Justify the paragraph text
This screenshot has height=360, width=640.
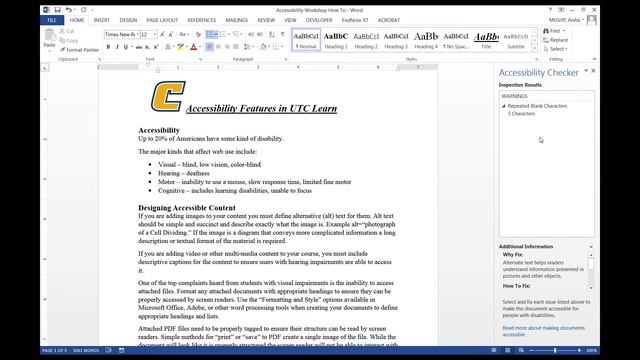(x=236, y=47)
